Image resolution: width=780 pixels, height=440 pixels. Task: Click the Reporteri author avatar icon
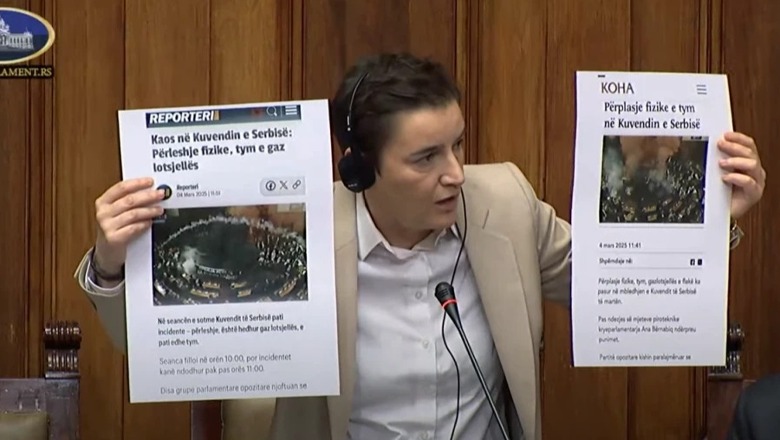tap(164, 191)
